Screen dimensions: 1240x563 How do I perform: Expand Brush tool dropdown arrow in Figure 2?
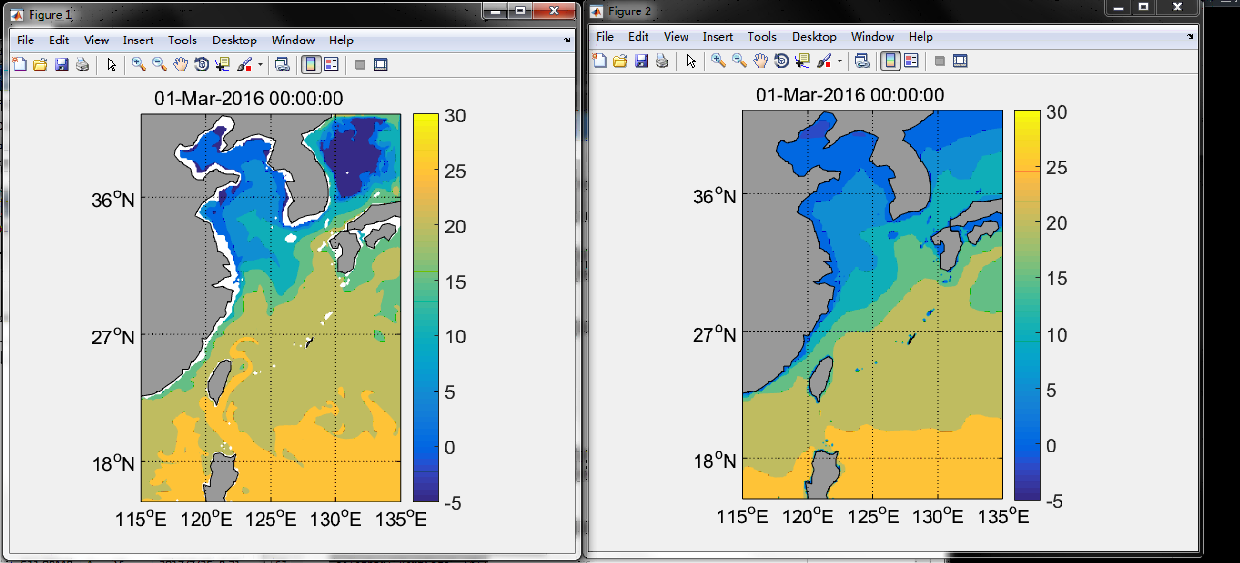click(x=840, y=61)
